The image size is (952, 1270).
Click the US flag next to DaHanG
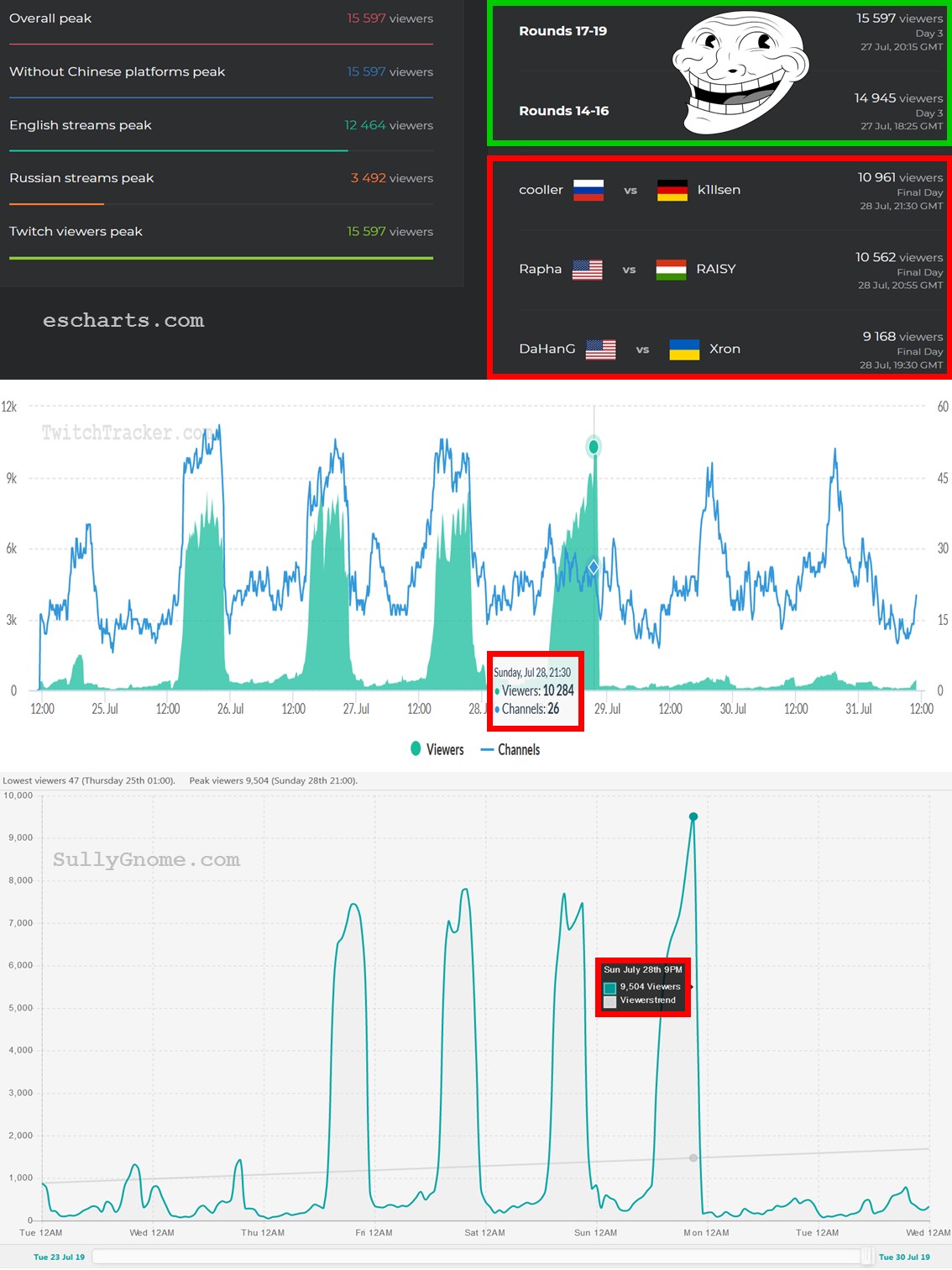(x=600, y=349)
